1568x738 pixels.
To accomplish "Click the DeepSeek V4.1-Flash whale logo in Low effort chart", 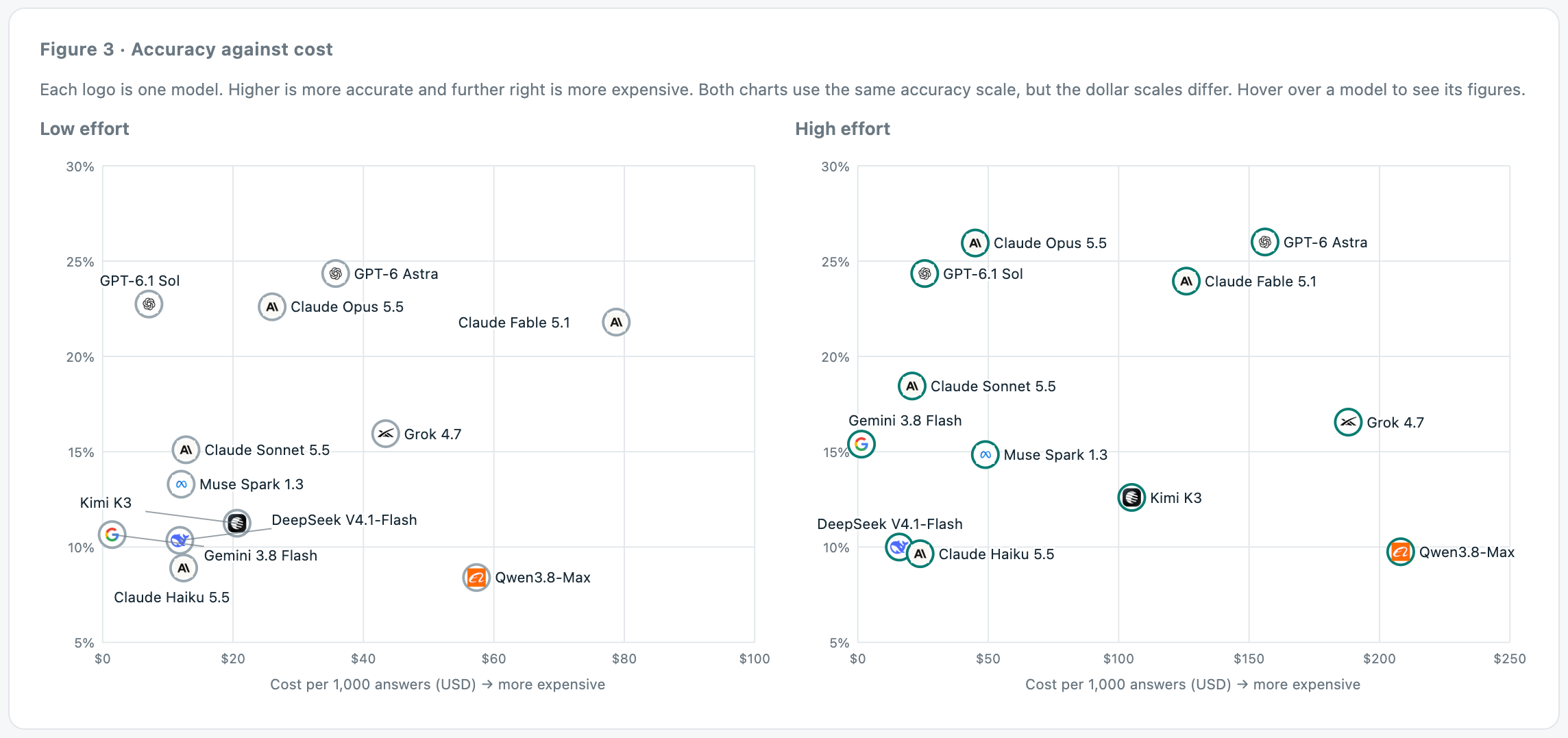I will [x=180, y=541].
